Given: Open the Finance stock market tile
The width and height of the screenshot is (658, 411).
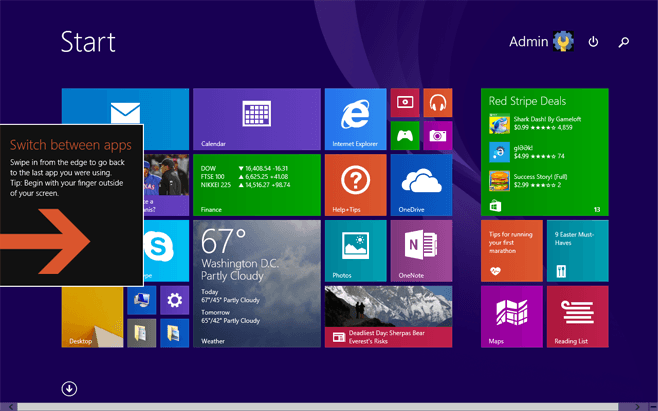Looking at the screenshot, I should (x=256, y=184).
